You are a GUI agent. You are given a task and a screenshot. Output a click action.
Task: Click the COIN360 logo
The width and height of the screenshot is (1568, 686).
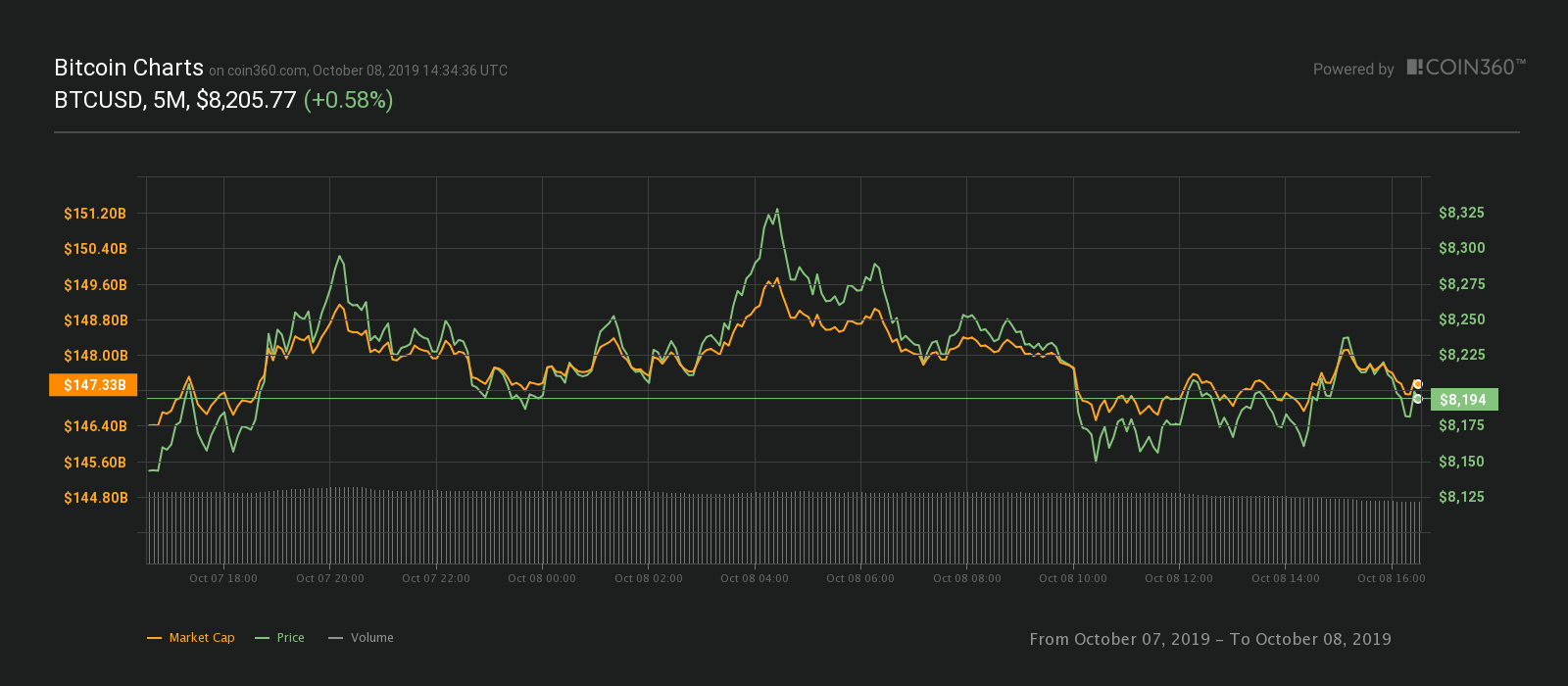pos(1466,68)
